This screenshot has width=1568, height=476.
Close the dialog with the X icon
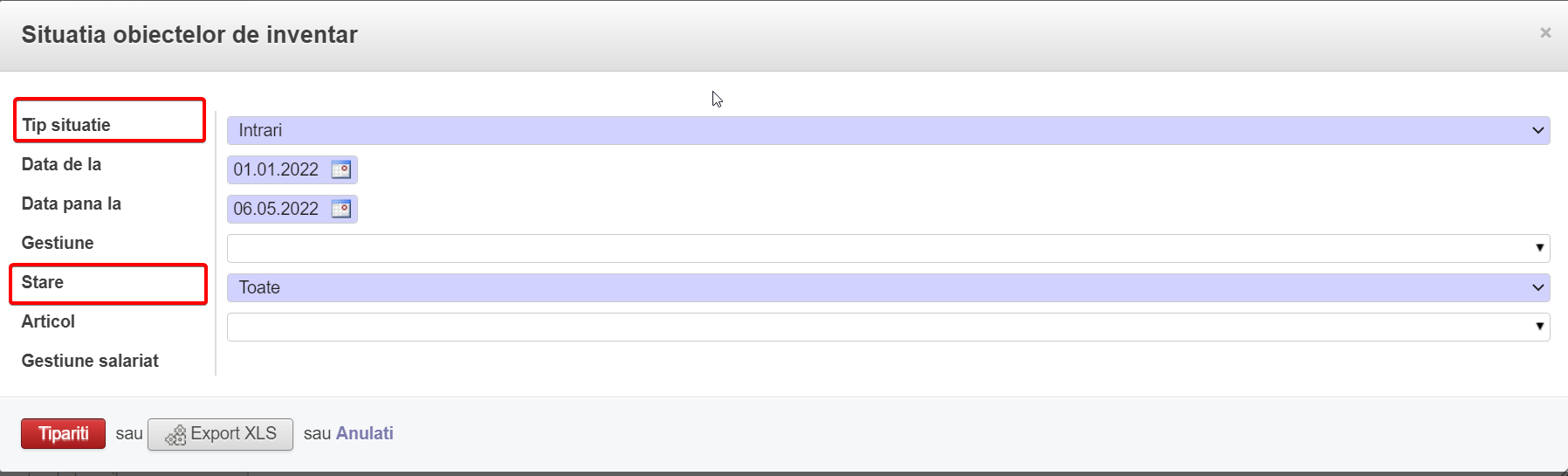click(x=1545, y=33)
